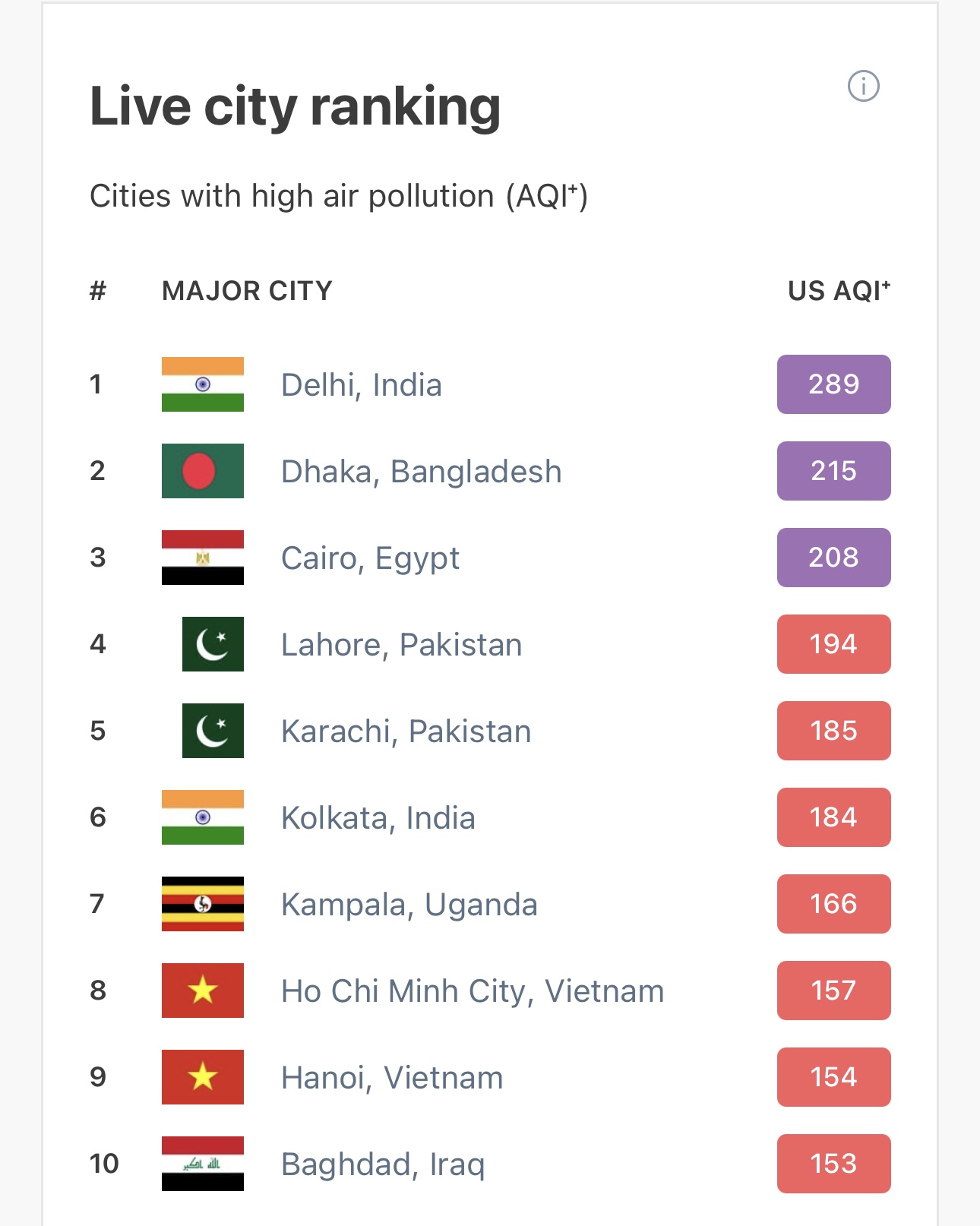Open Ho Chi Minh City, Vietnam

472,991
